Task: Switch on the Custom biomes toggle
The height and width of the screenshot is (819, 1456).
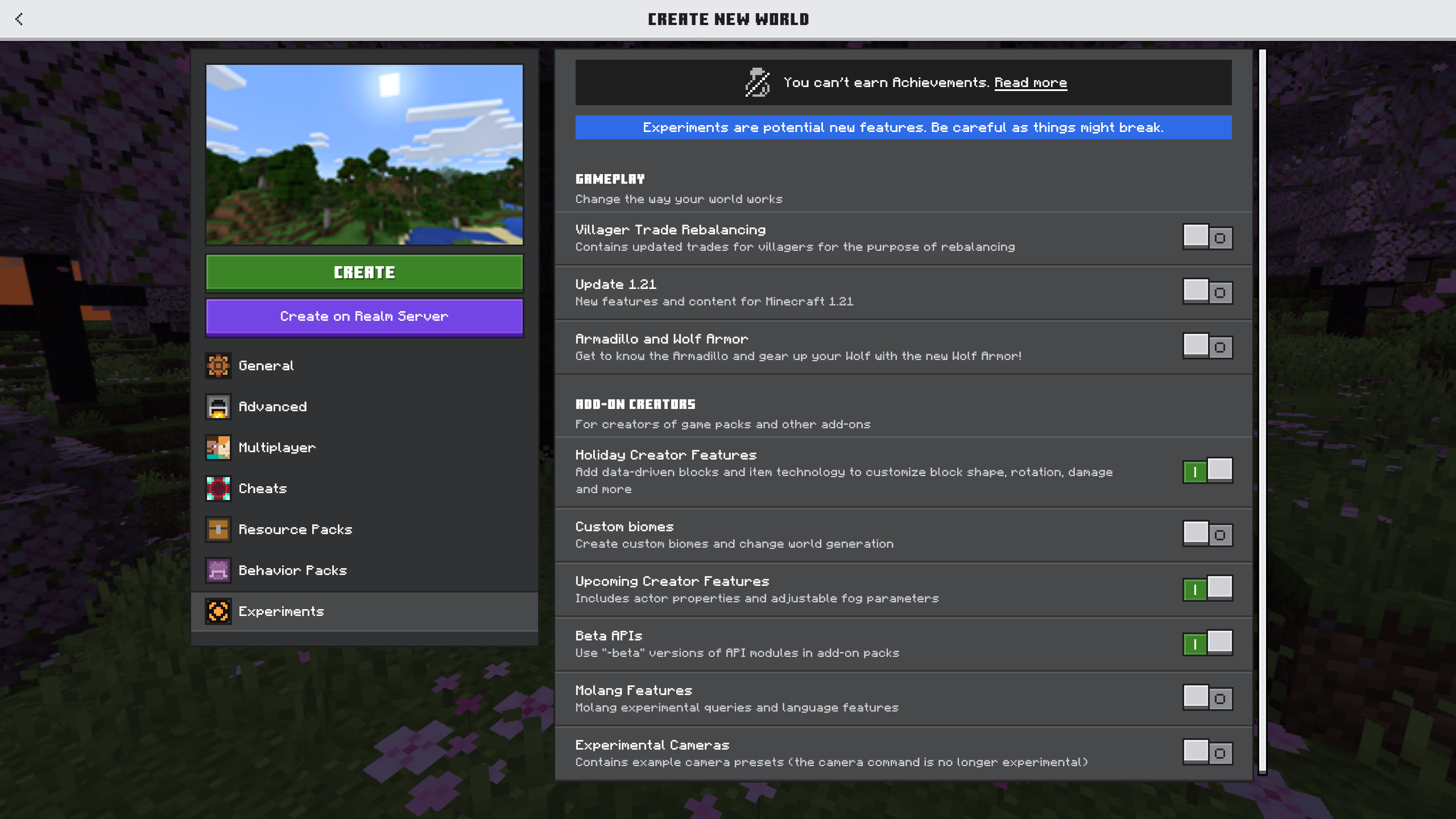Action: (x=1207, y=533)
